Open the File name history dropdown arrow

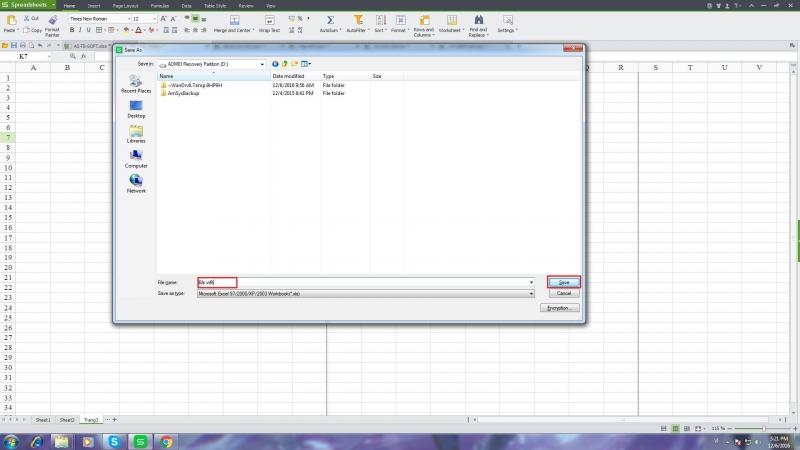[x=531, y=282]
